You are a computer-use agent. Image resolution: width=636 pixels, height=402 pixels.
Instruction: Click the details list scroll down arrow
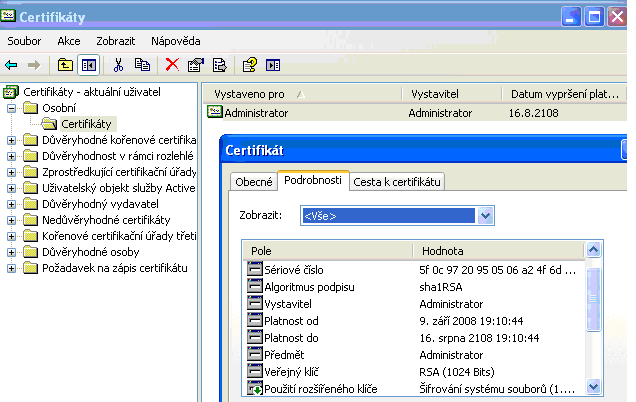pos(593,386)
